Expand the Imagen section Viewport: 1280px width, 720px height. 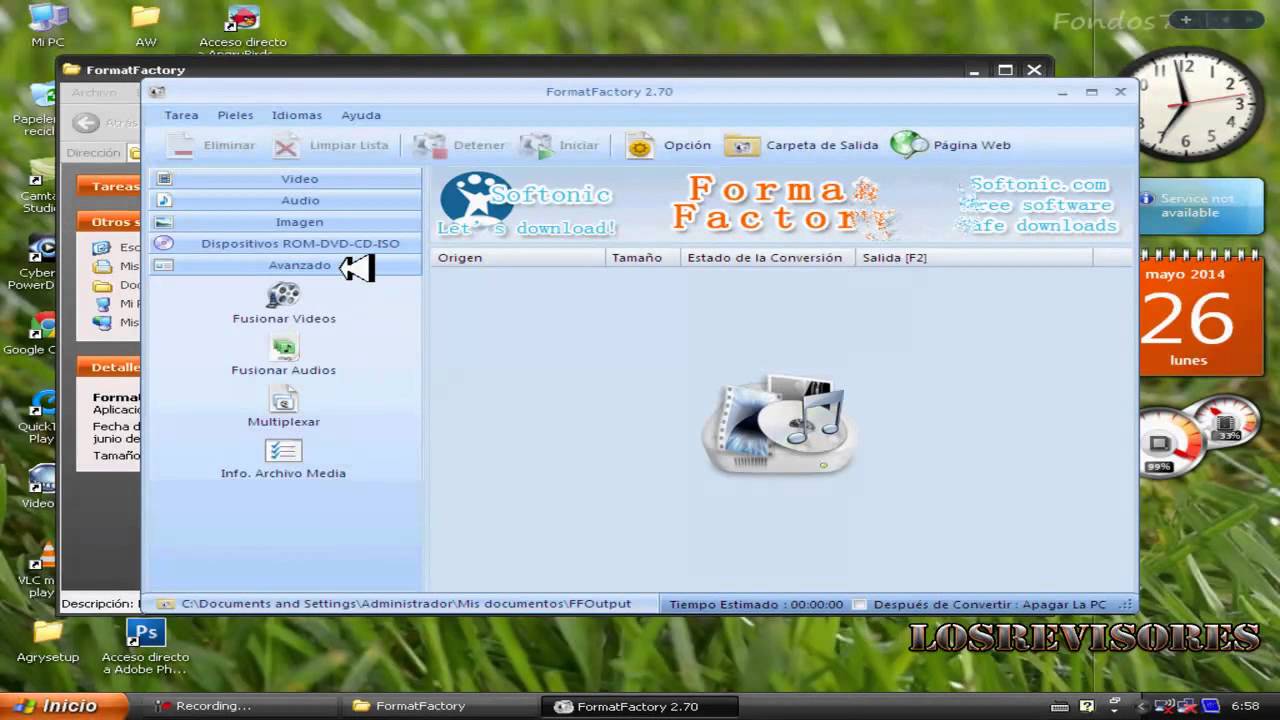point(286,222)
